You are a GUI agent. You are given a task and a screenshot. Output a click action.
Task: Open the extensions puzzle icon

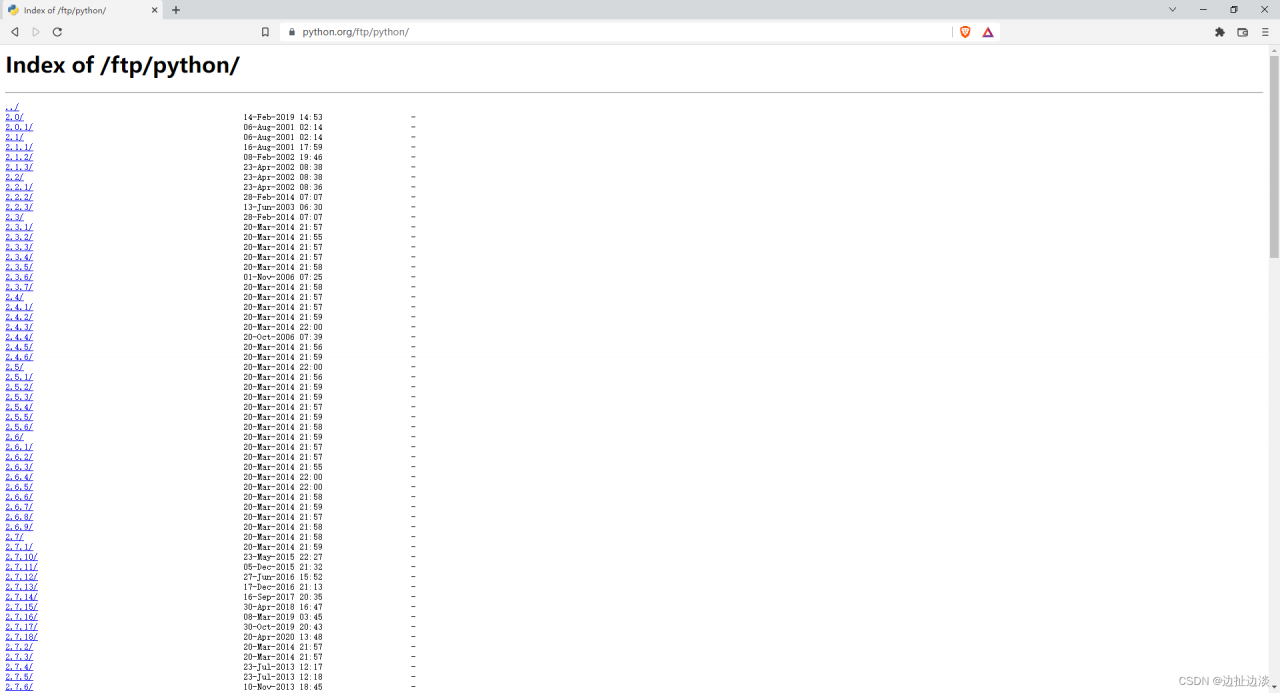coord(1219,32)
